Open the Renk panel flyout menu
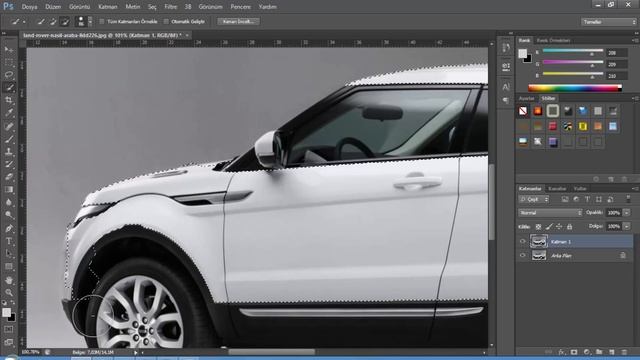The width and height of the screenshot is (640, 360). (635, 40)
